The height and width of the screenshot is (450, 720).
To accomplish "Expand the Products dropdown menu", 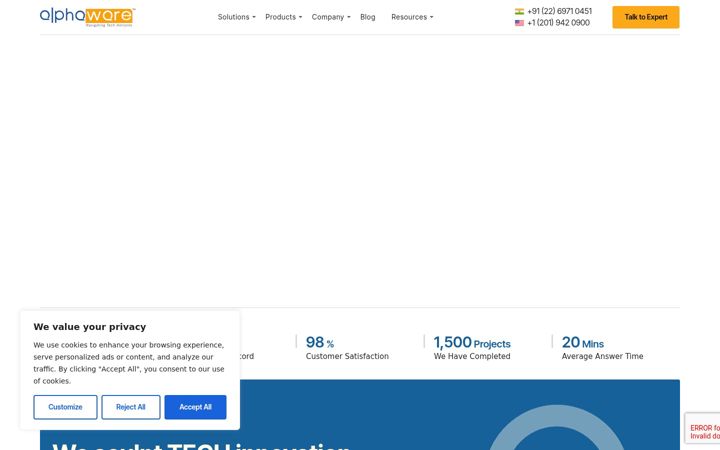I will [x=283, y=17].
